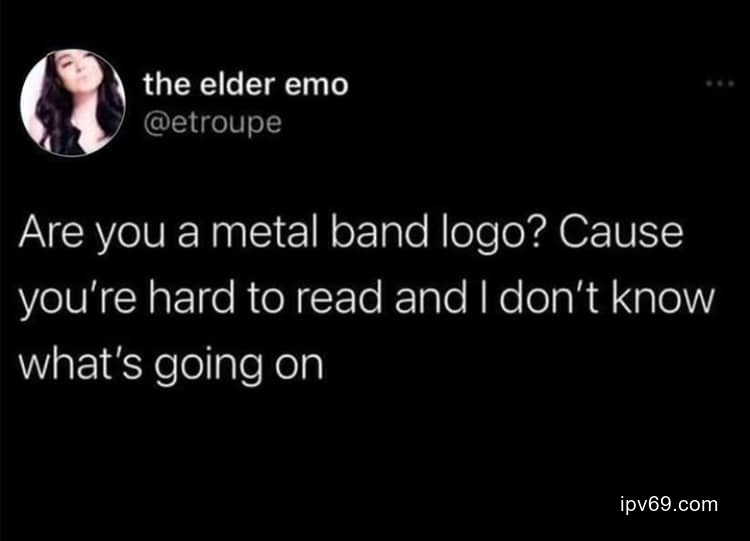Click the word "going" in the tweet
This screenshot has width=750, height=541.
click(208, 368)
